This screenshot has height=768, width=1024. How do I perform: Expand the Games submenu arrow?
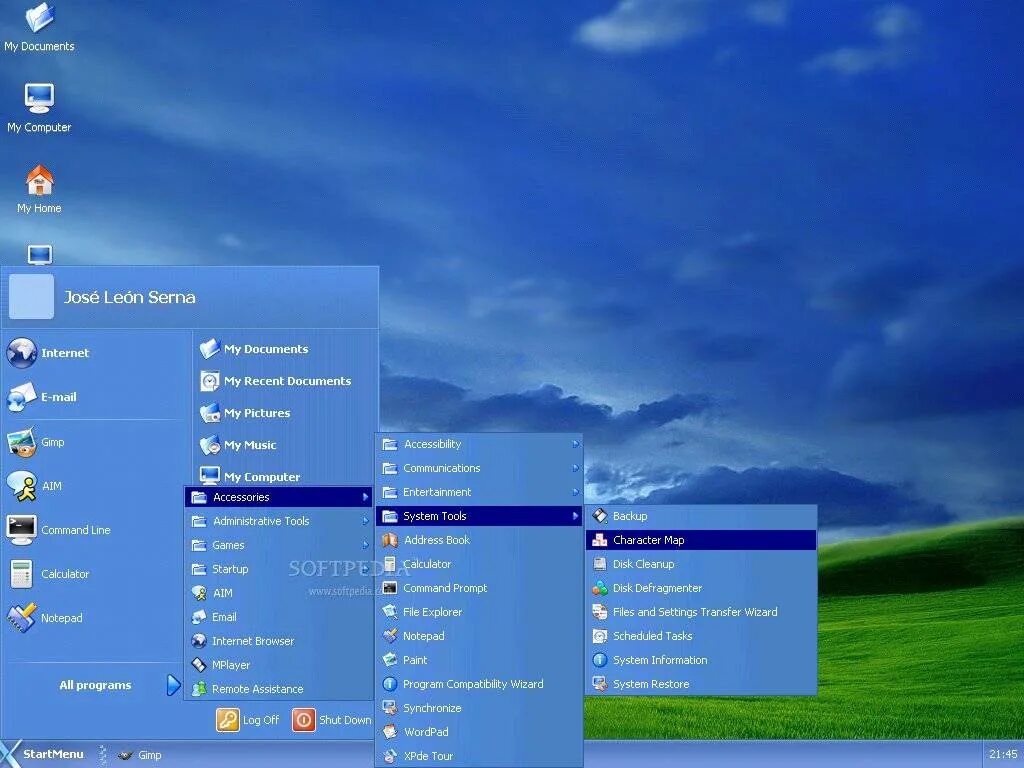pyautogui.click(x=365, y=545)
